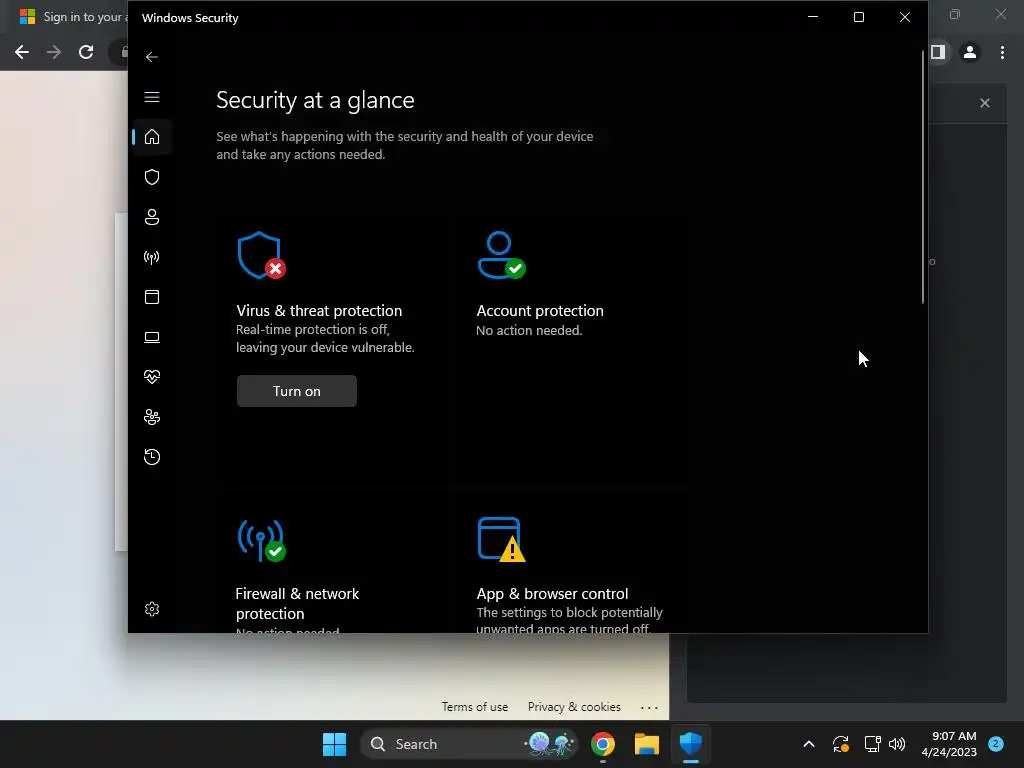Click the Account protection tile icon
Viewport: 1024px width, 768px height.
[501, 255]
